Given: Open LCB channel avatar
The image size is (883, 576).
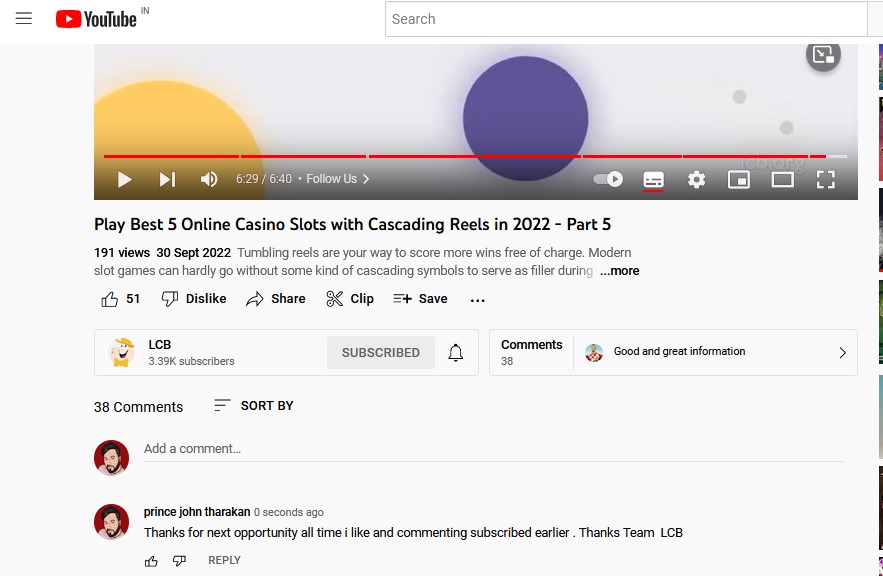Looking at the screenshot, I should pos(121,352).
